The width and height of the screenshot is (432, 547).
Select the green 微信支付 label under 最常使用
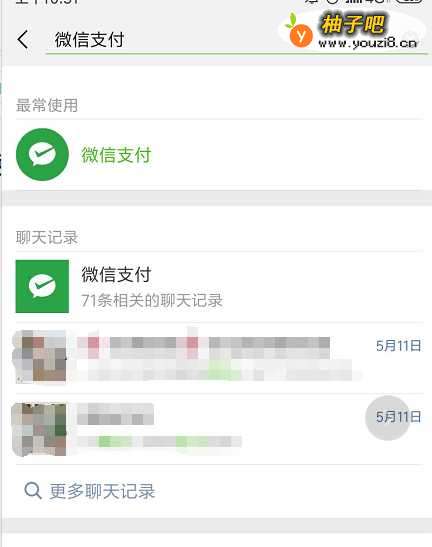point(116,155)
